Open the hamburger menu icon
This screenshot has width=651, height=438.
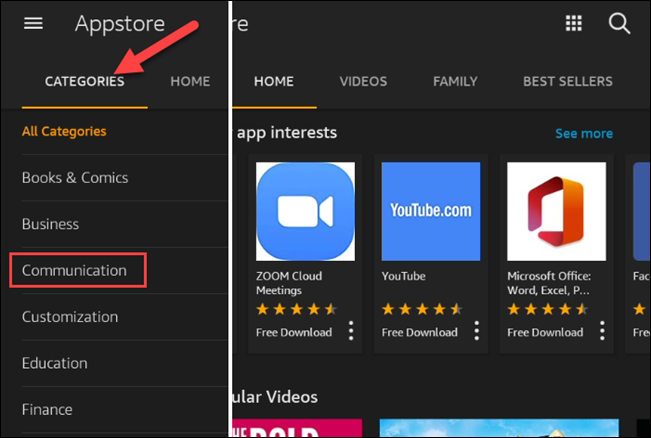pyautogui.click(x=33, y=23)
